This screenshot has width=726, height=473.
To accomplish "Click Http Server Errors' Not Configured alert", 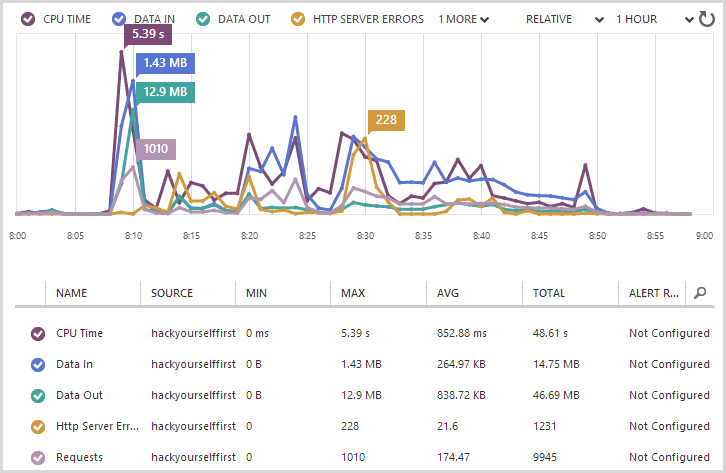I will pyautogui.click(x=669, y=426).
